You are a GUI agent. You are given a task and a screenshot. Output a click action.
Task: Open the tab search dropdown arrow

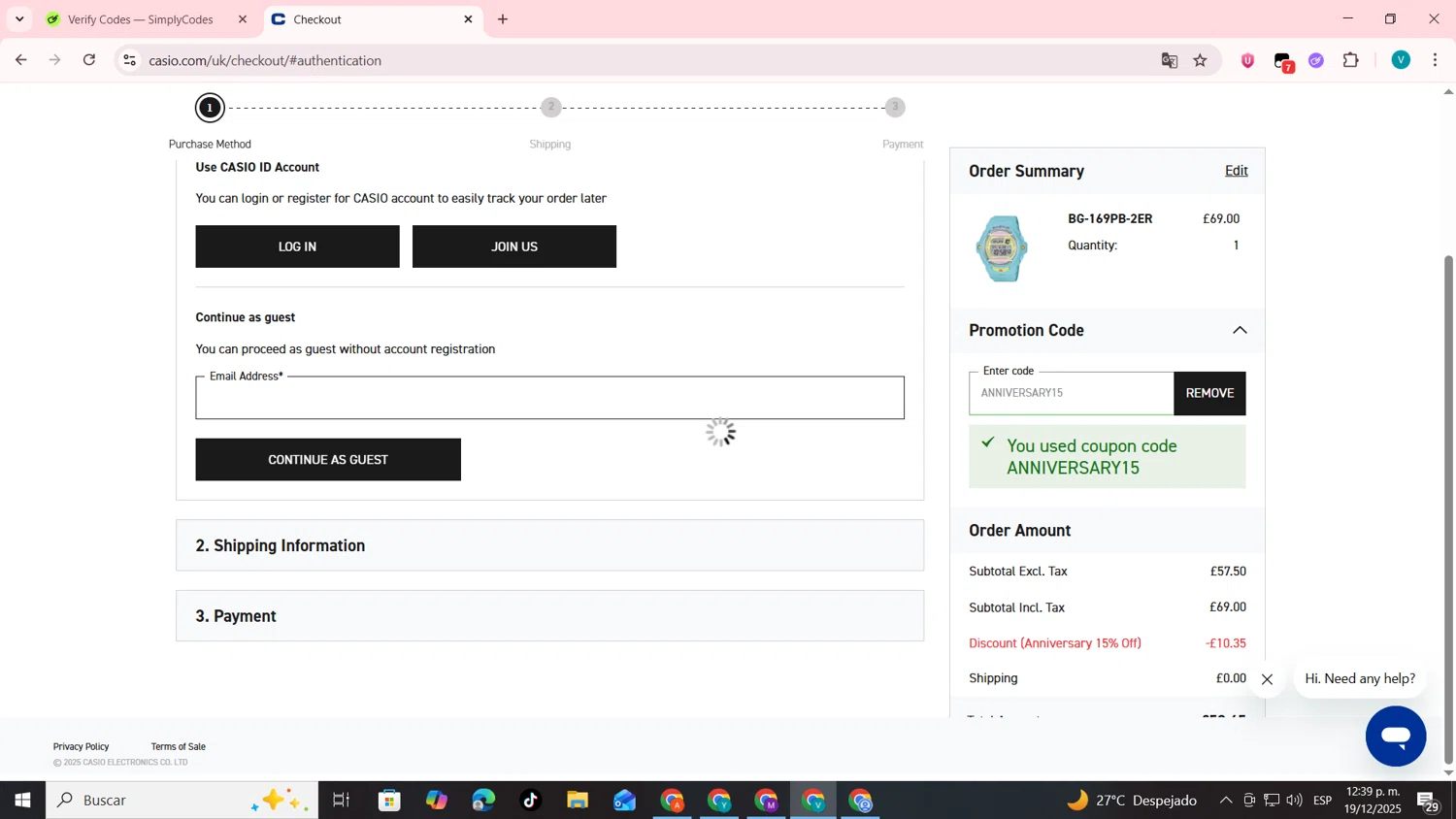19,19
